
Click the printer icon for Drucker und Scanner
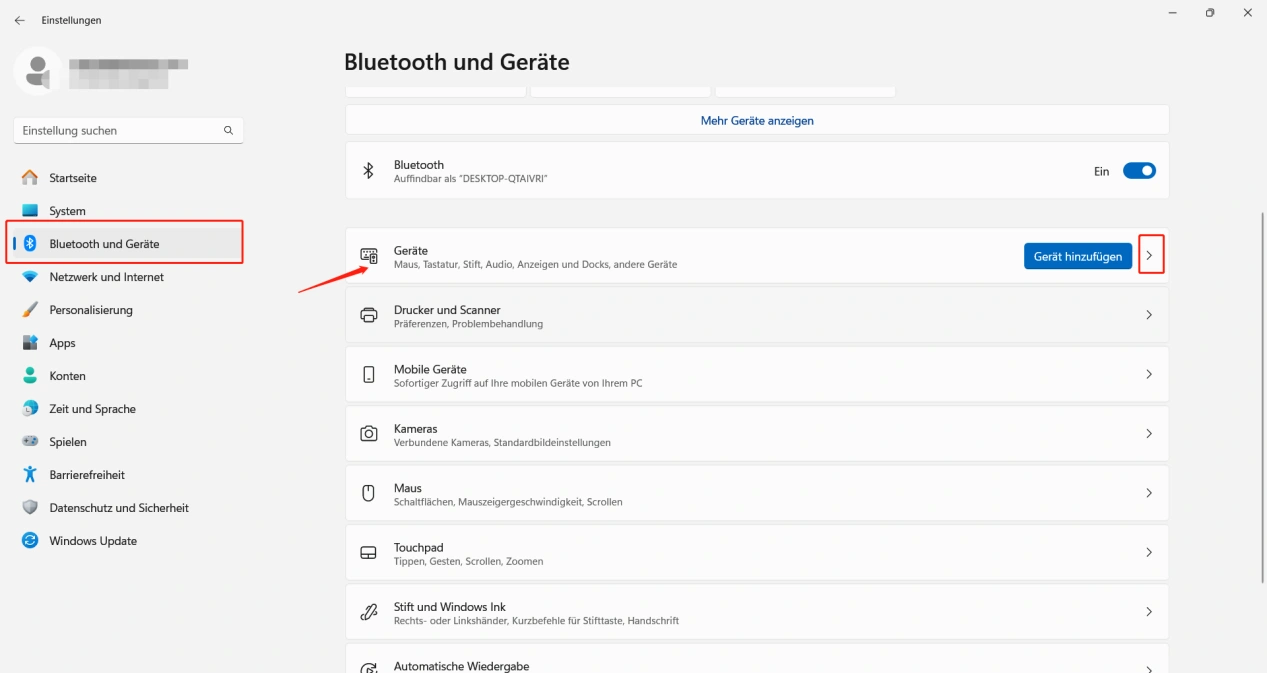(x=369, y=315)
